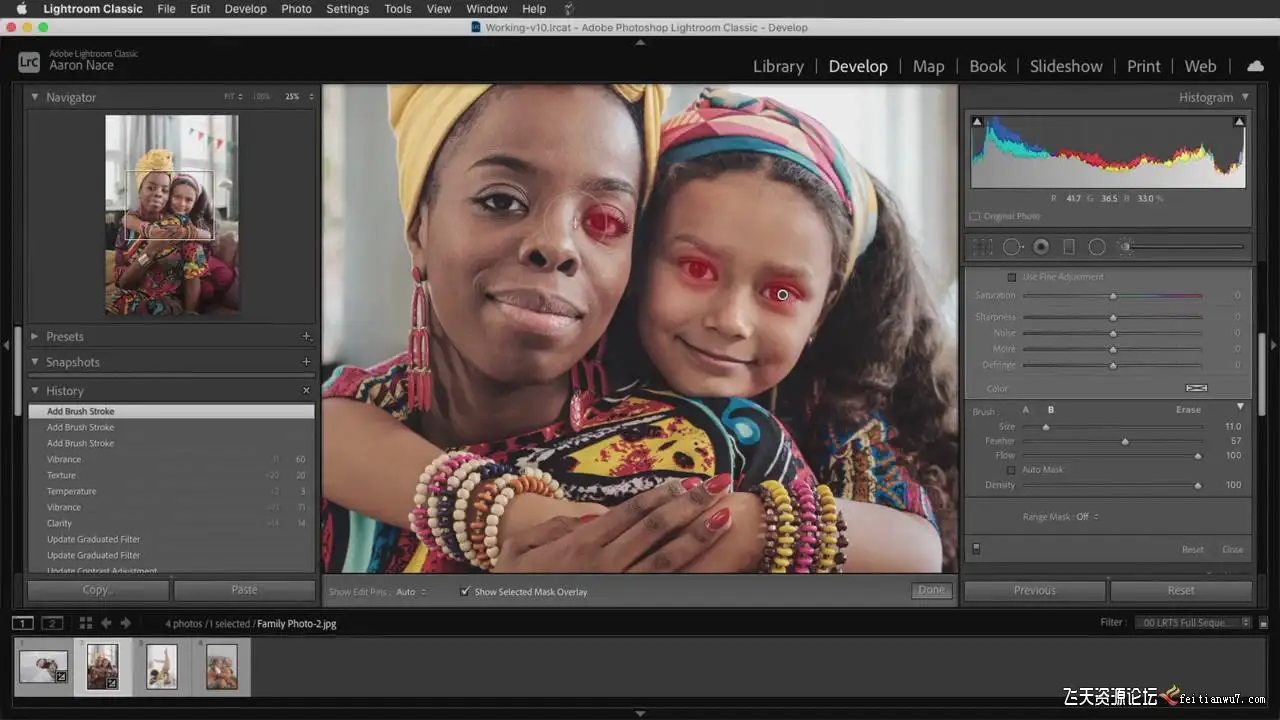
Task: Click the Lightroom Classic Lrc logo
Action: coord(29,61)
